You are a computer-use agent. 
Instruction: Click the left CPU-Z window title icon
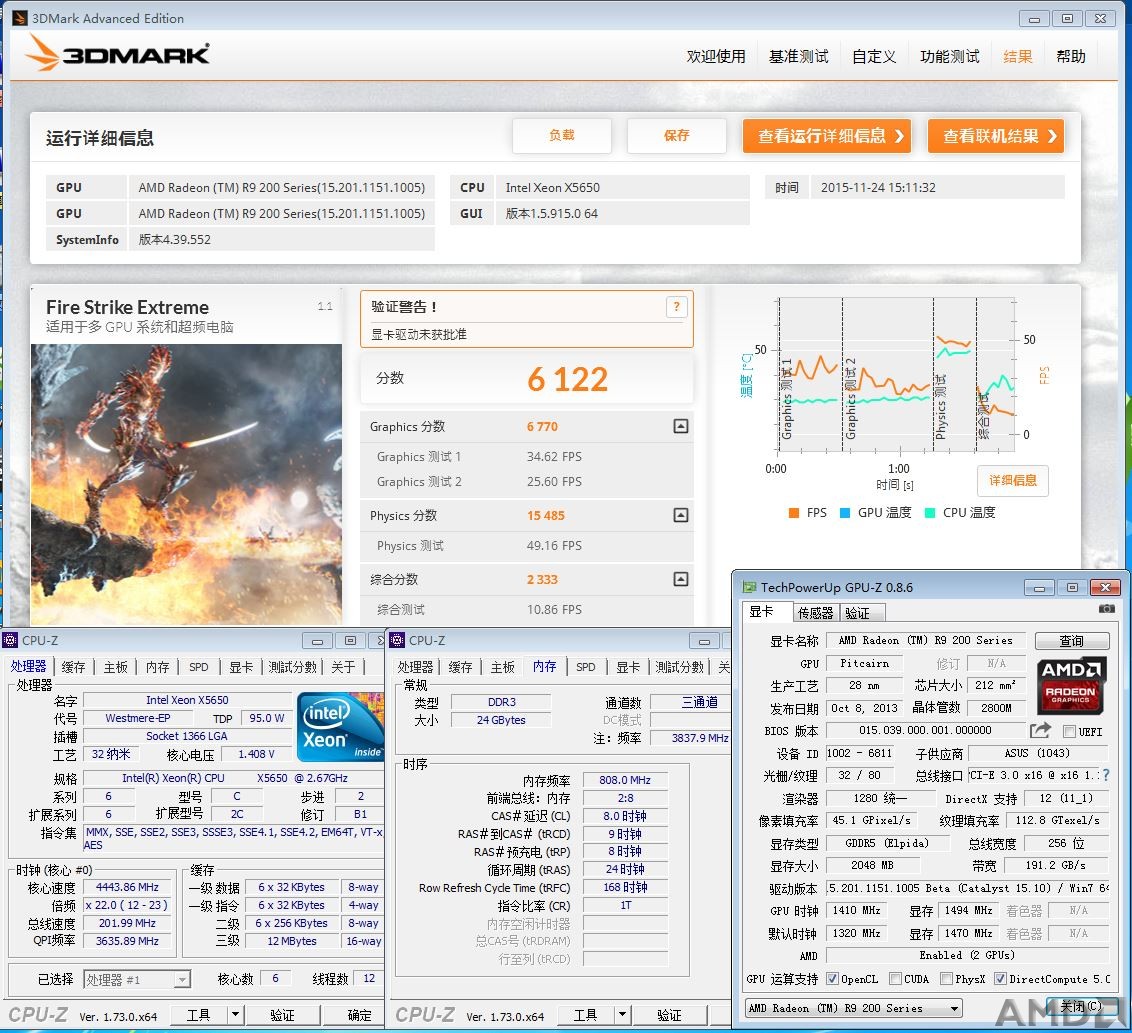pyautogui.click(x=10, y=640)
